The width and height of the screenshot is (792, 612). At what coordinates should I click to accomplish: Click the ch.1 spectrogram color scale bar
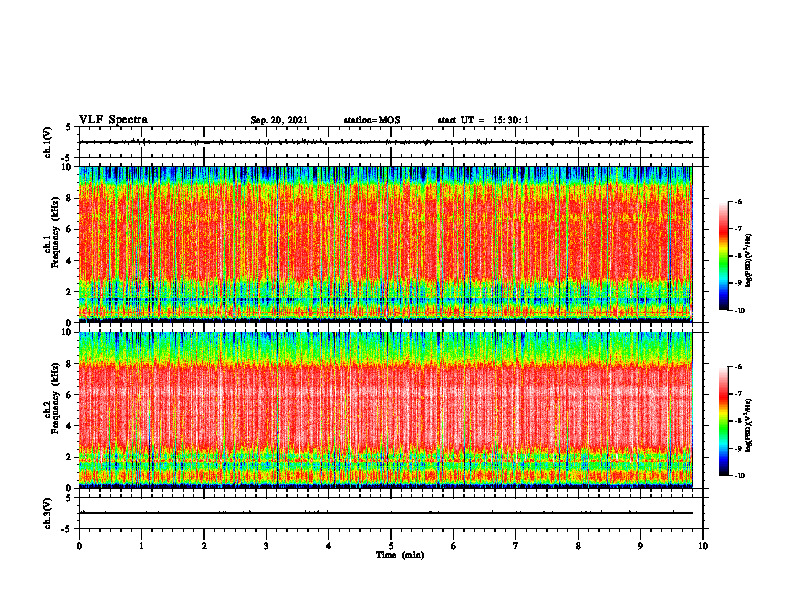click(x=723, y=256)
